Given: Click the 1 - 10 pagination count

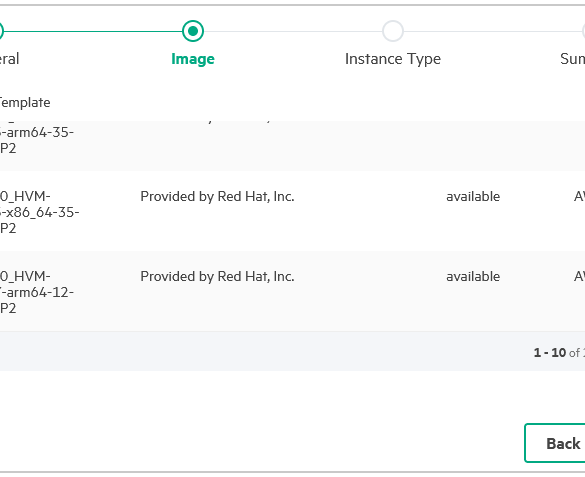Looking at the screenshot, I should 550,352.
